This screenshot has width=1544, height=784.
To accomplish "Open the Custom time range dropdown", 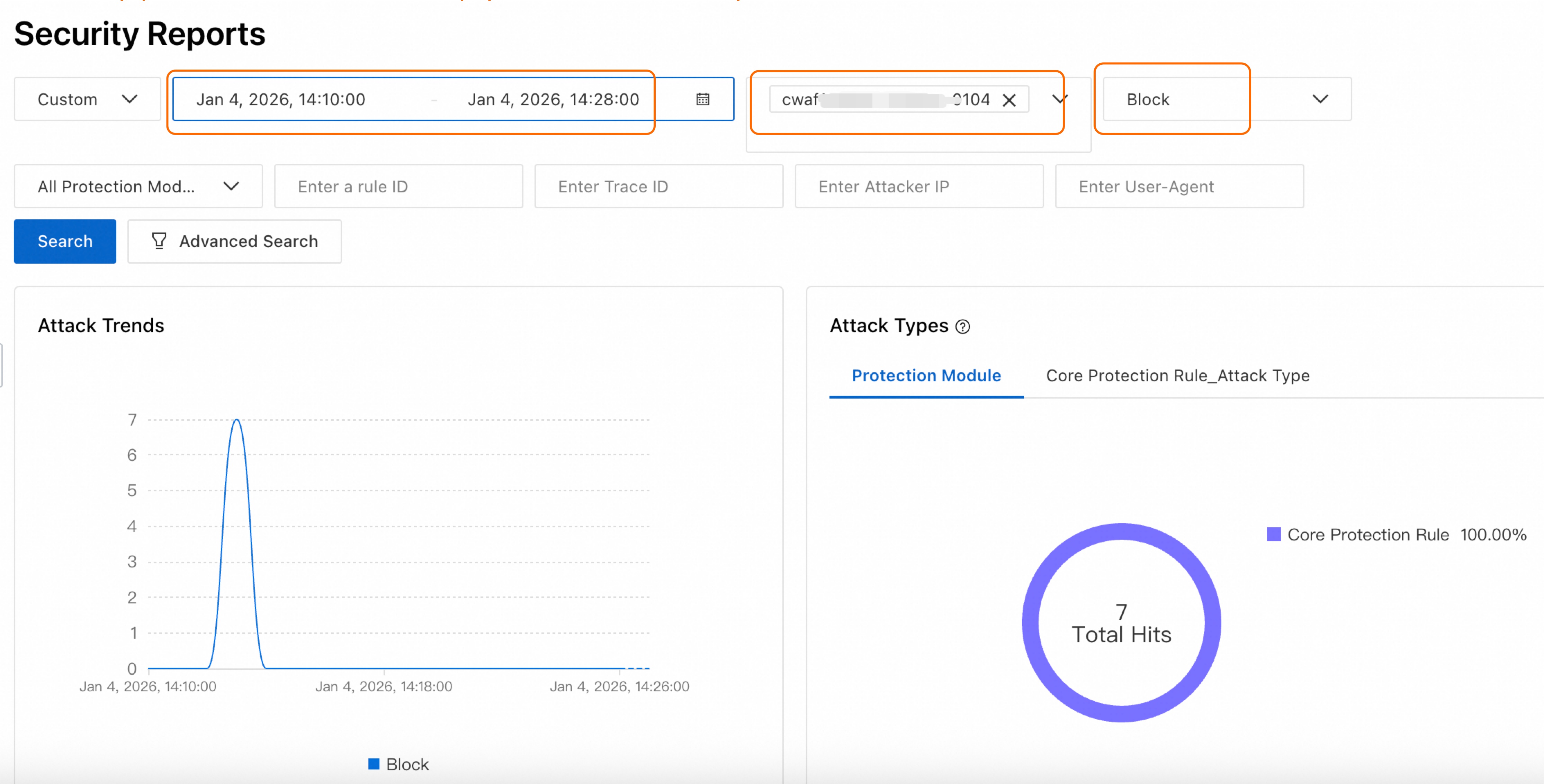I will point(87,99).
